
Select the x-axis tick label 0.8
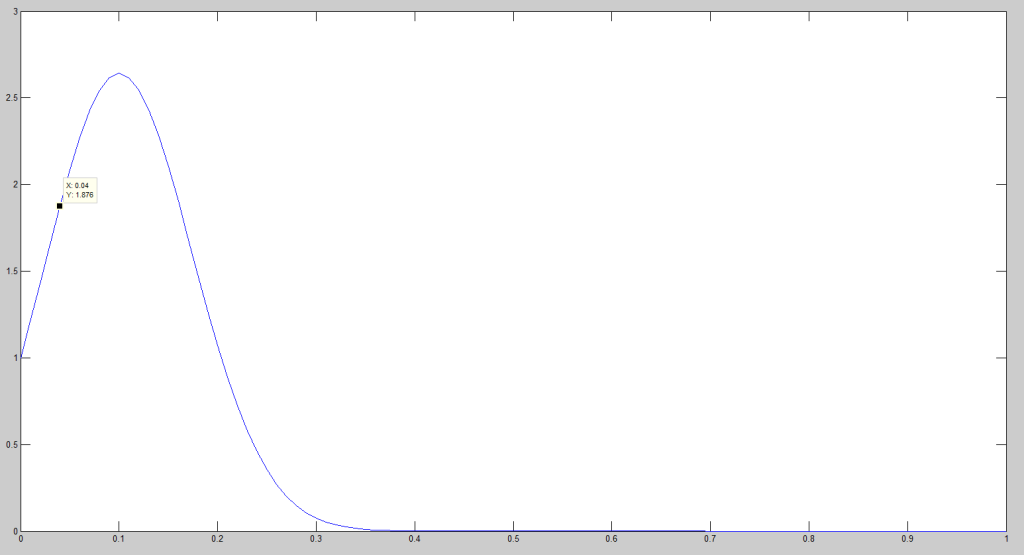point(808,539)
